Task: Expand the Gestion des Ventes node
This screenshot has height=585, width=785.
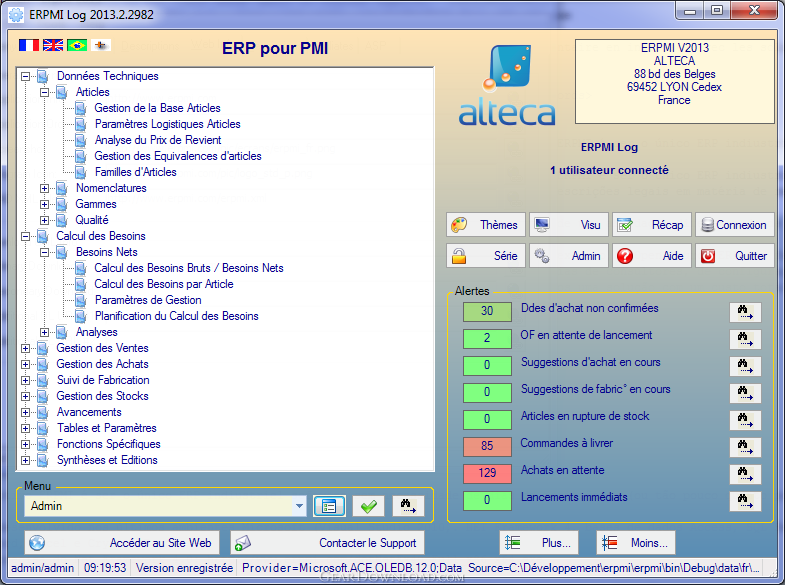Action: coord(26,349)
